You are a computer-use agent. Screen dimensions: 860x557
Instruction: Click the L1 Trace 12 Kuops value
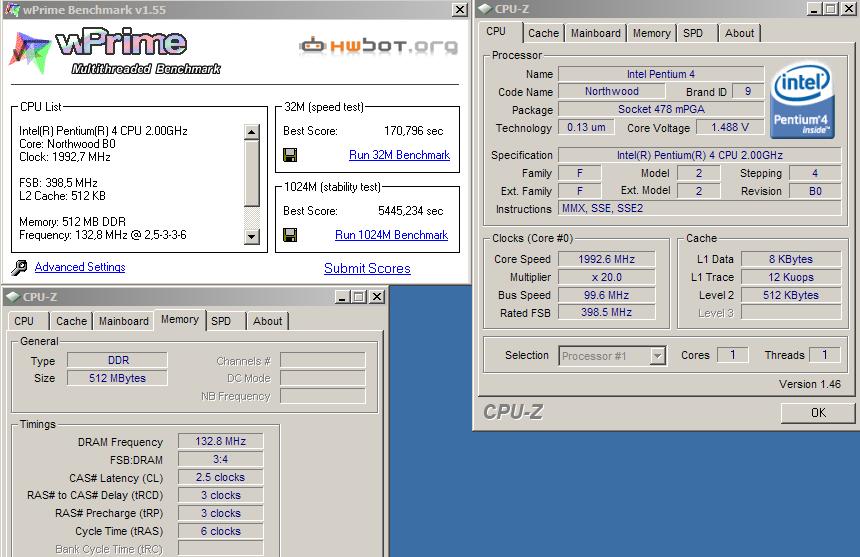click(x=791, y=277)
